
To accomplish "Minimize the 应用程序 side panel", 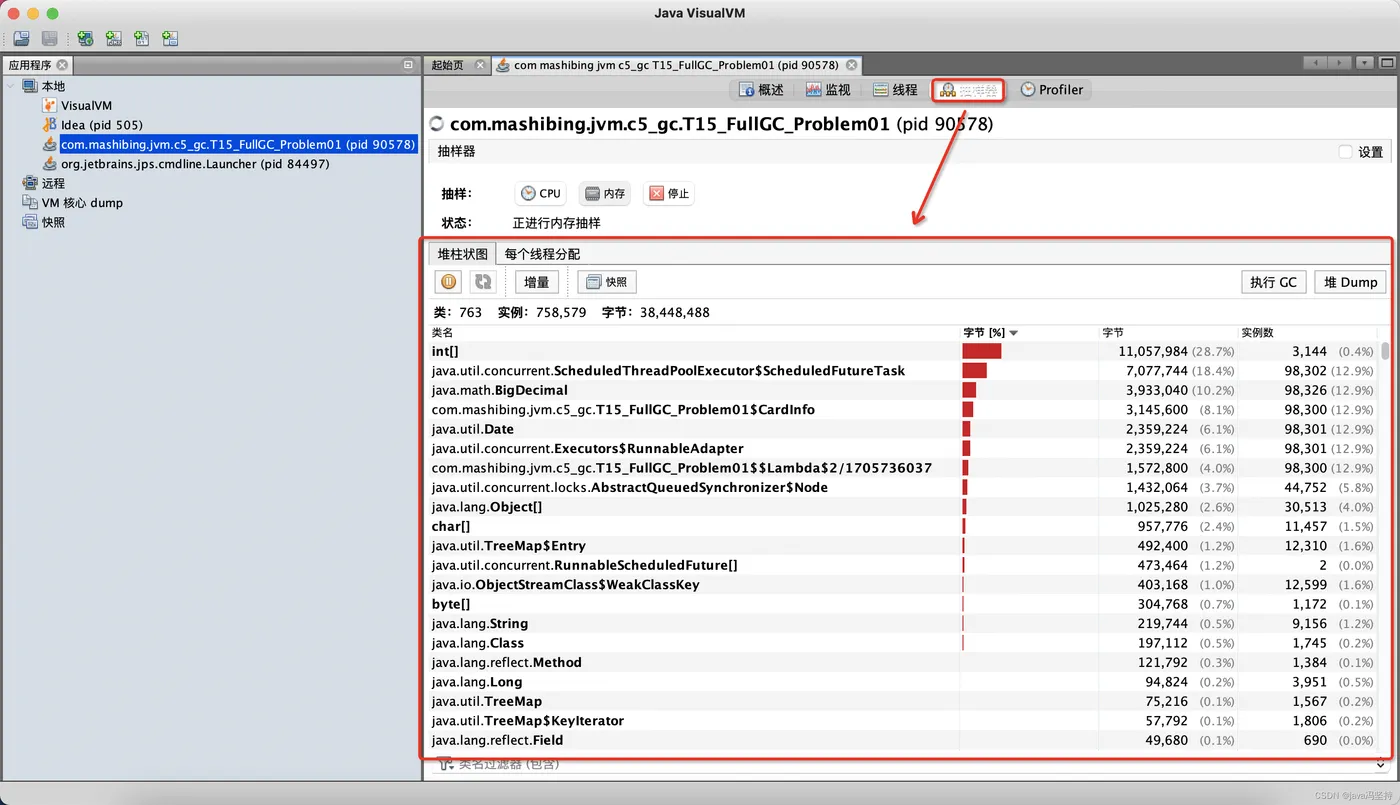I will [x=408, y=65].
